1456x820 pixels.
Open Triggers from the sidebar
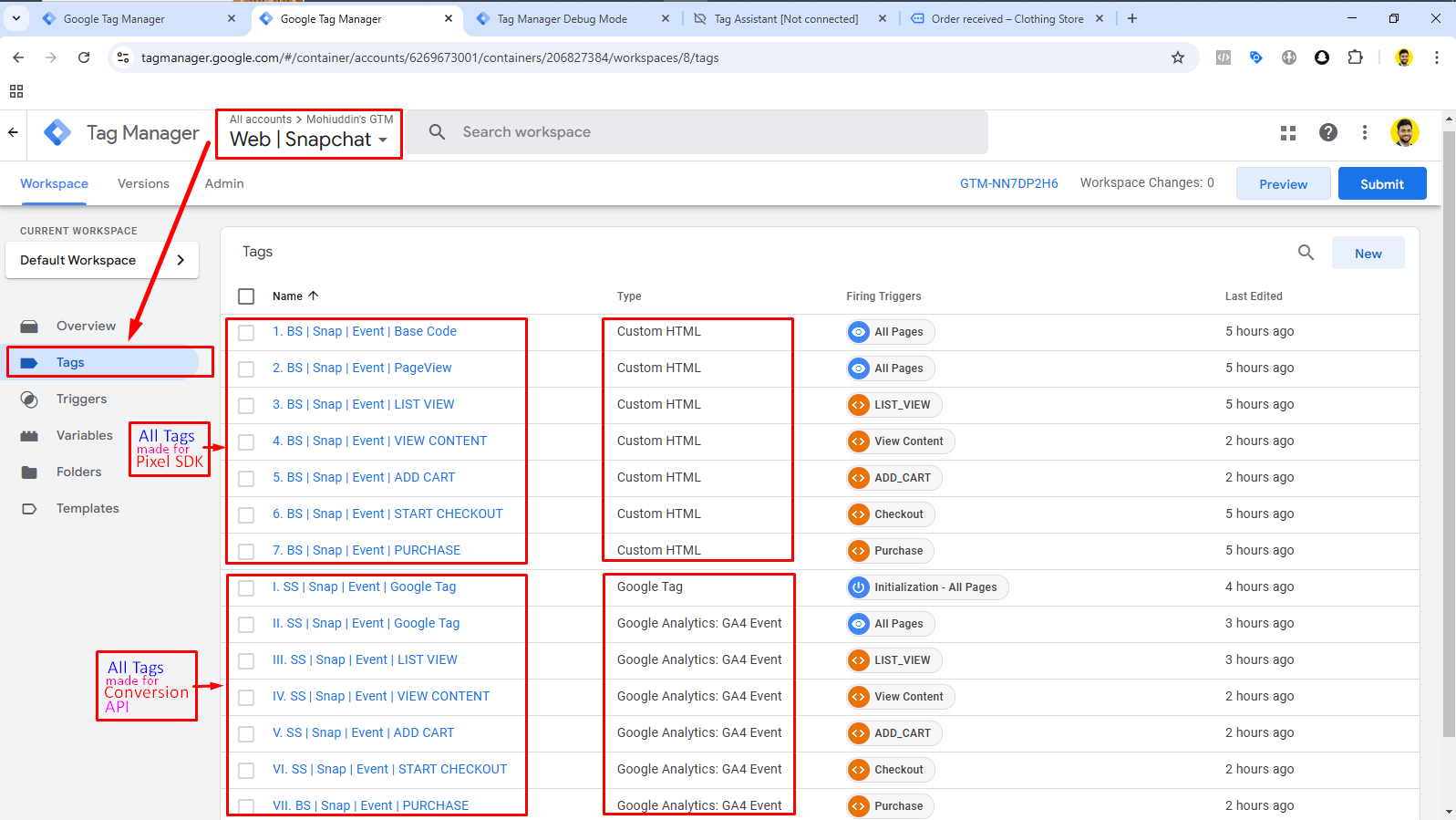pyautogui.click(x=81, y=400)
